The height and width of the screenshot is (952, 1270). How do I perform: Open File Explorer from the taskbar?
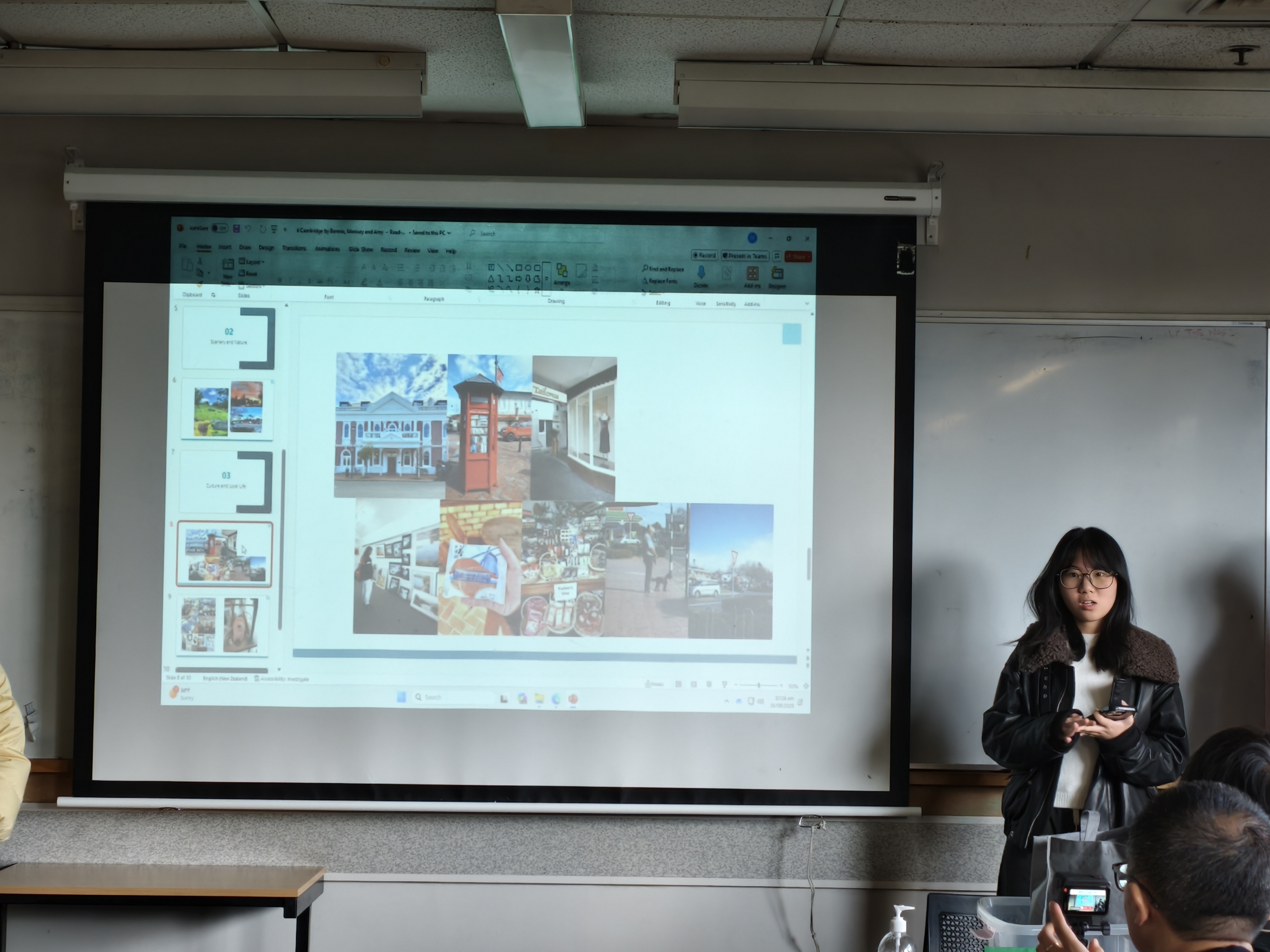[539, 699]
